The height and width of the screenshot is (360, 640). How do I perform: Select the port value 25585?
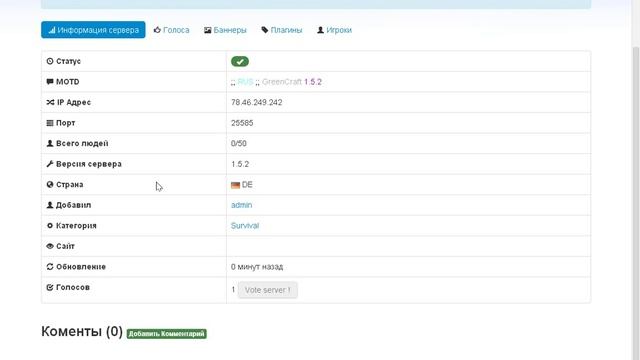tap(242, 123)
